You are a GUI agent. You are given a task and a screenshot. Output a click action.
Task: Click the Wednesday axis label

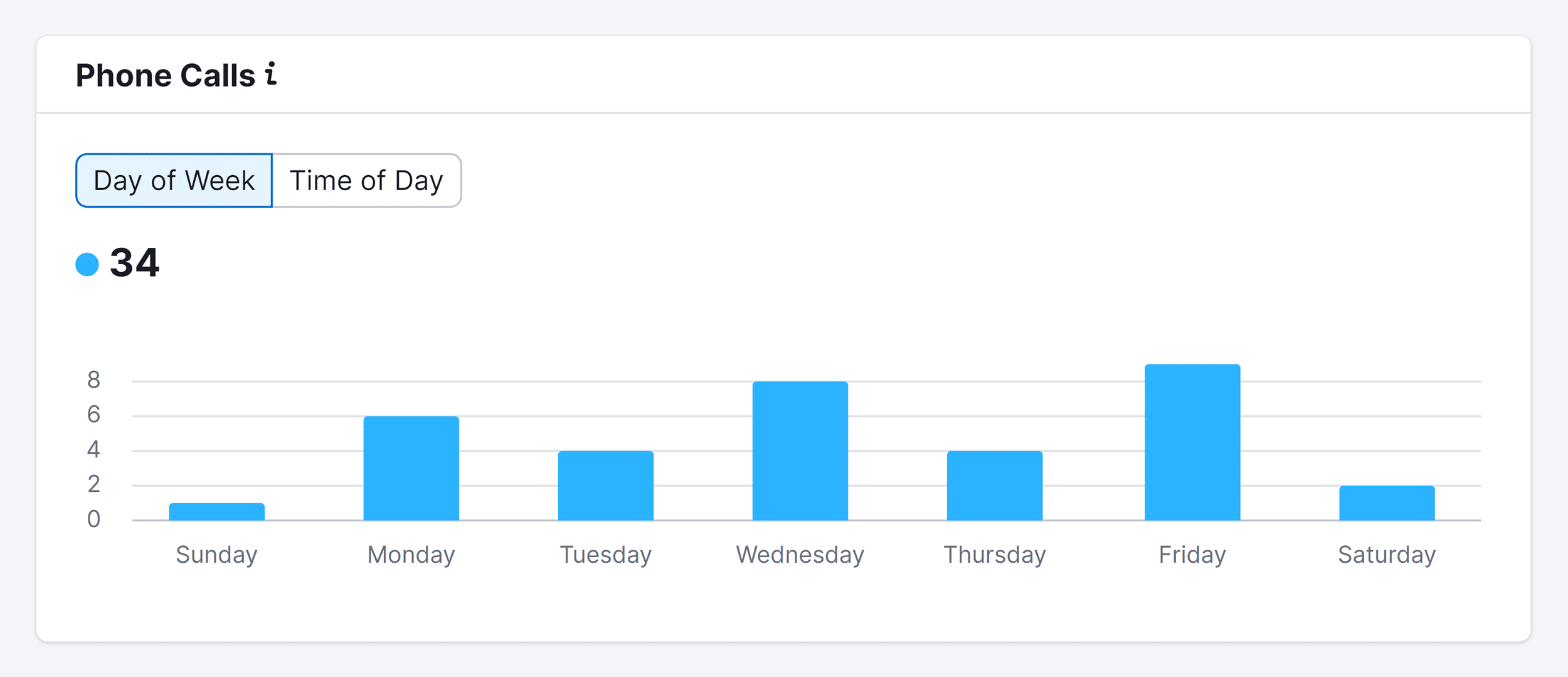point(800,555)
